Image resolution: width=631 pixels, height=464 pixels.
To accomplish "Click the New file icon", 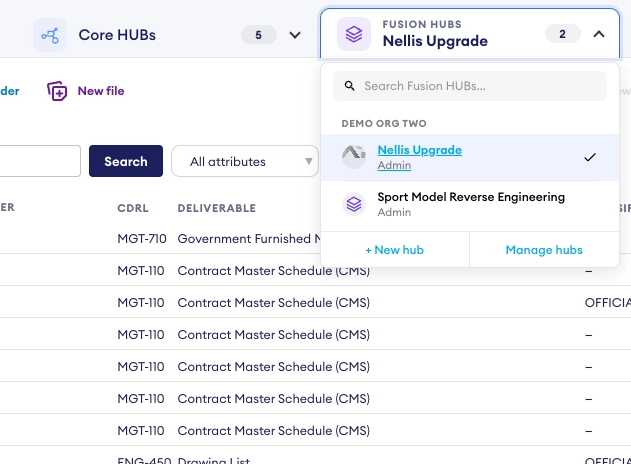I will point(57,91).
